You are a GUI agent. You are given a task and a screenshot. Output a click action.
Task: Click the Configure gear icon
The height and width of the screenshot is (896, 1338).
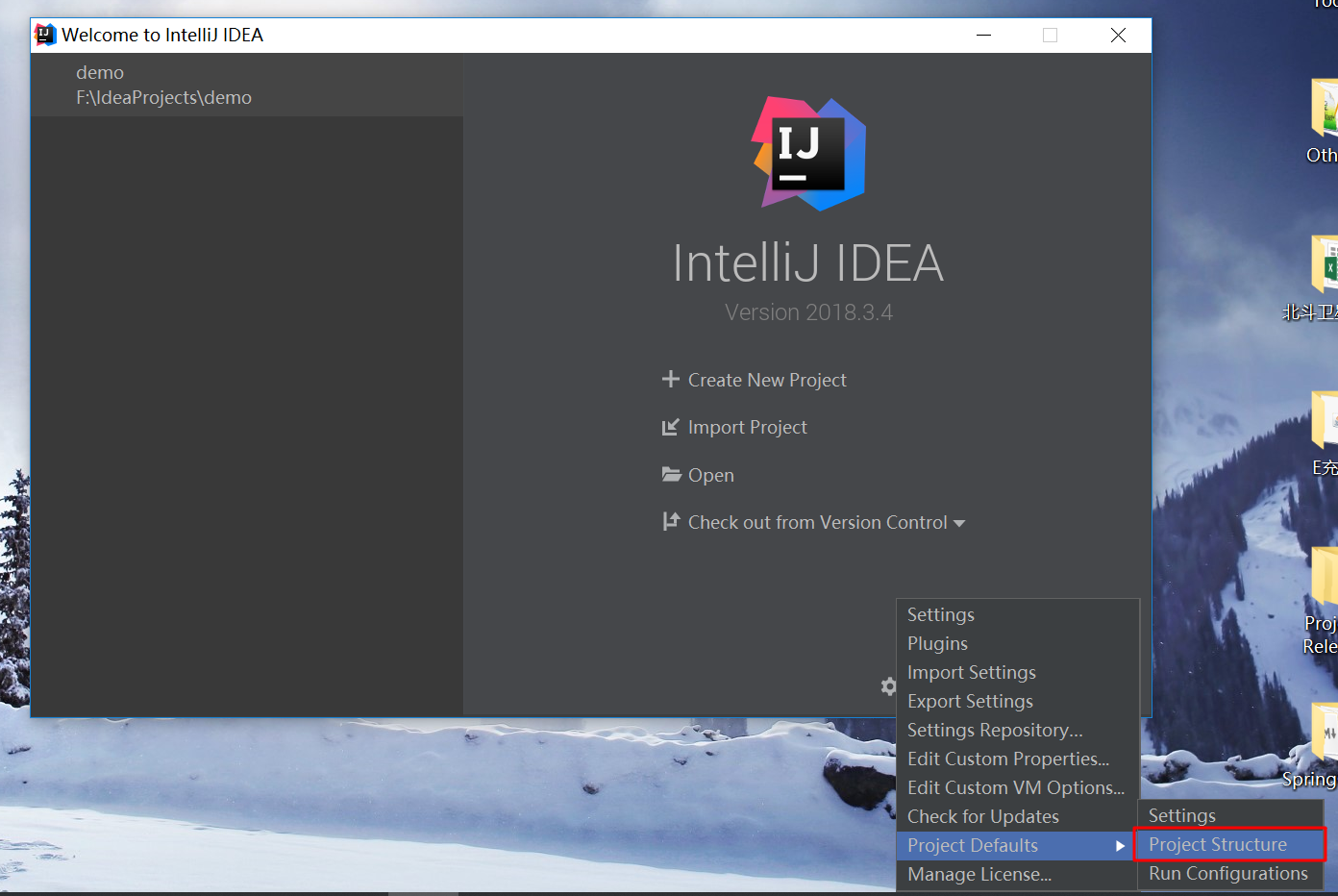[889, 686]
